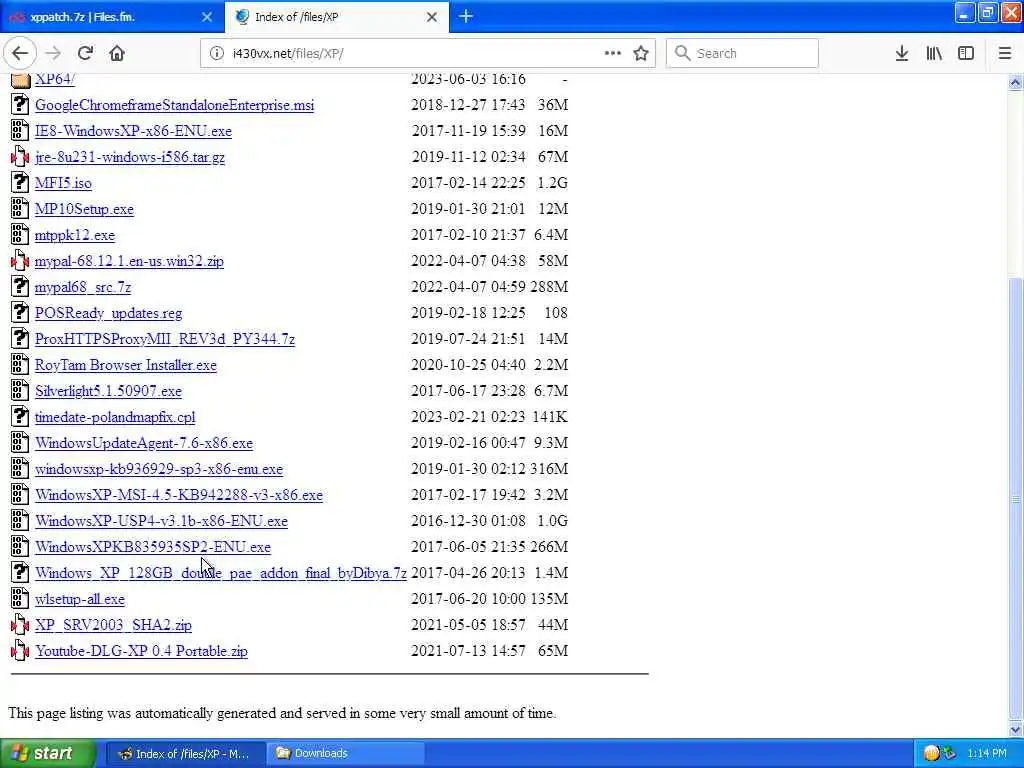Open a new browser tab
The height and width of the screenshot is (768, 1024).
click(x=466, y=16)
